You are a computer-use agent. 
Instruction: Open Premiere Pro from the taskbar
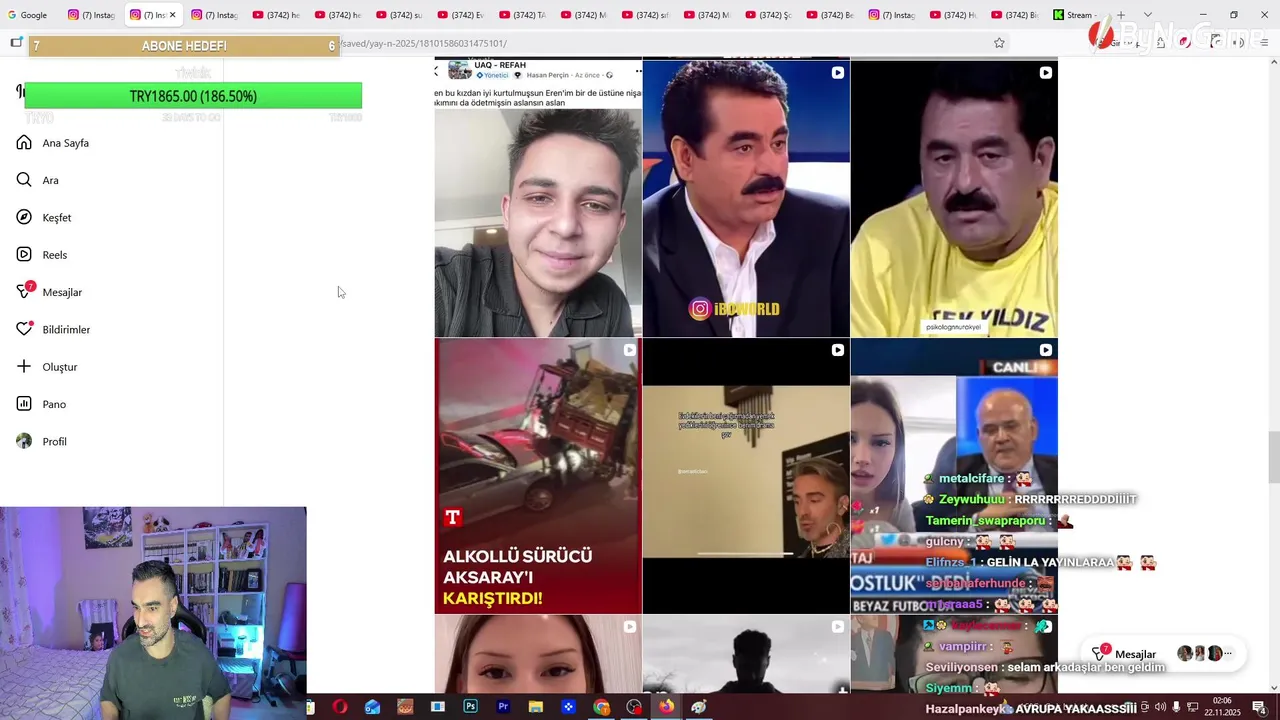tap(503, 707)
